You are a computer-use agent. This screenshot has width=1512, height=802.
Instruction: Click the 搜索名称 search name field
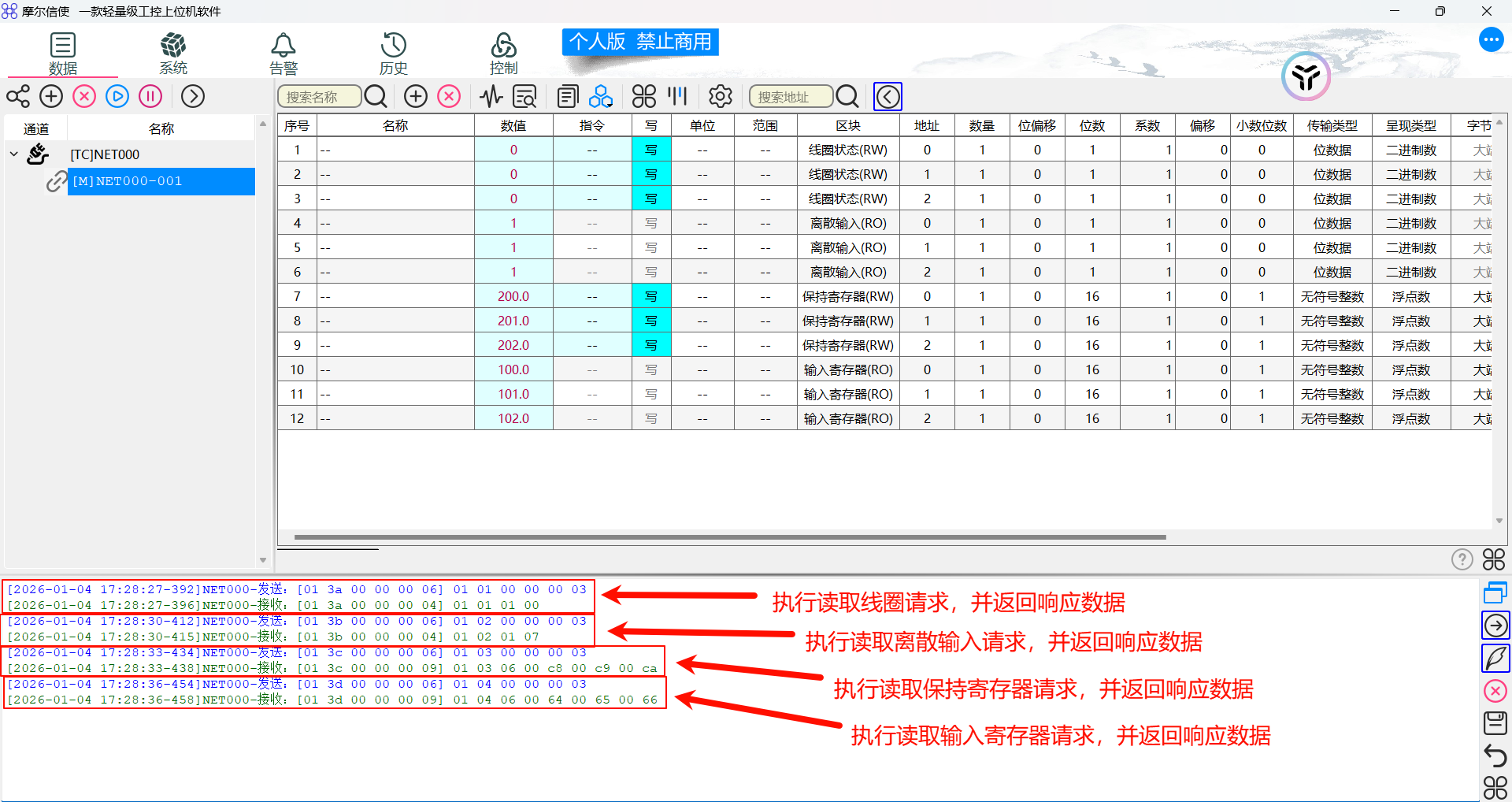[320, 97]
